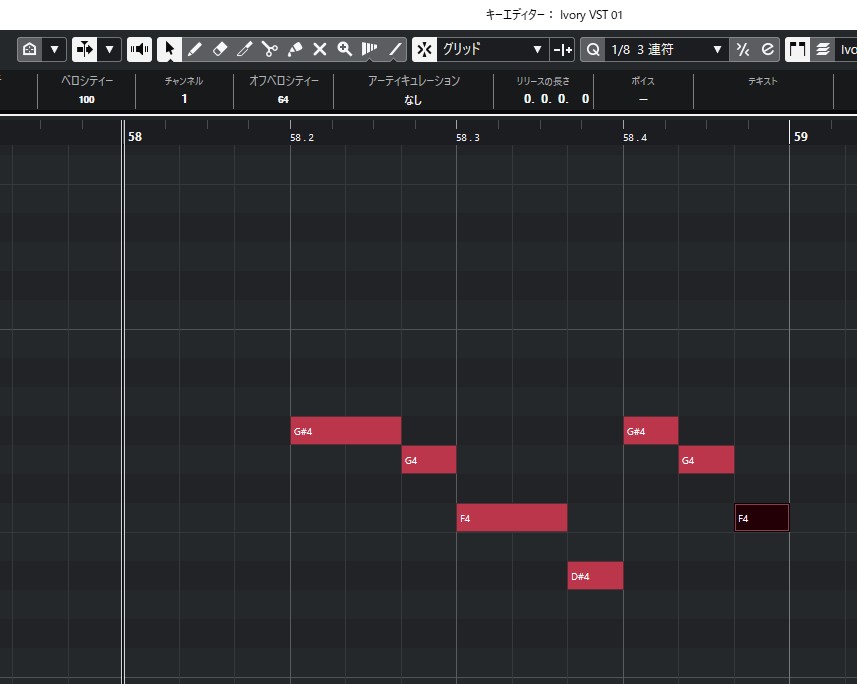Screen dimensions: 857x684
Task: Click bar 59 on the ruler
Action: point(800,137)
